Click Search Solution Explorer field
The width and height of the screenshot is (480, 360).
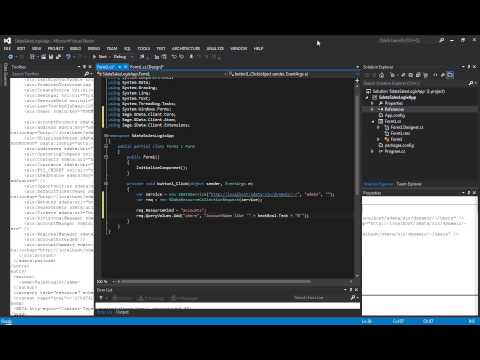pos(415,83)
